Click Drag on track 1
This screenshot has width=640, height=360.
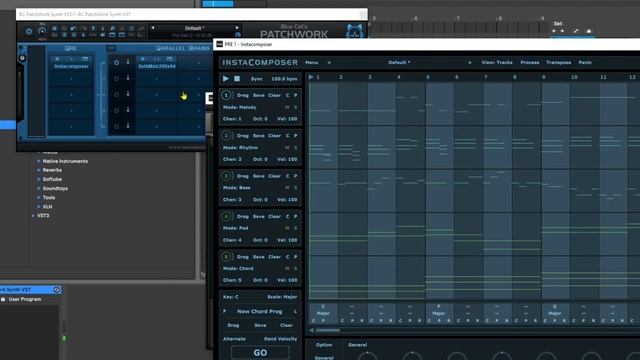point(242,95)
